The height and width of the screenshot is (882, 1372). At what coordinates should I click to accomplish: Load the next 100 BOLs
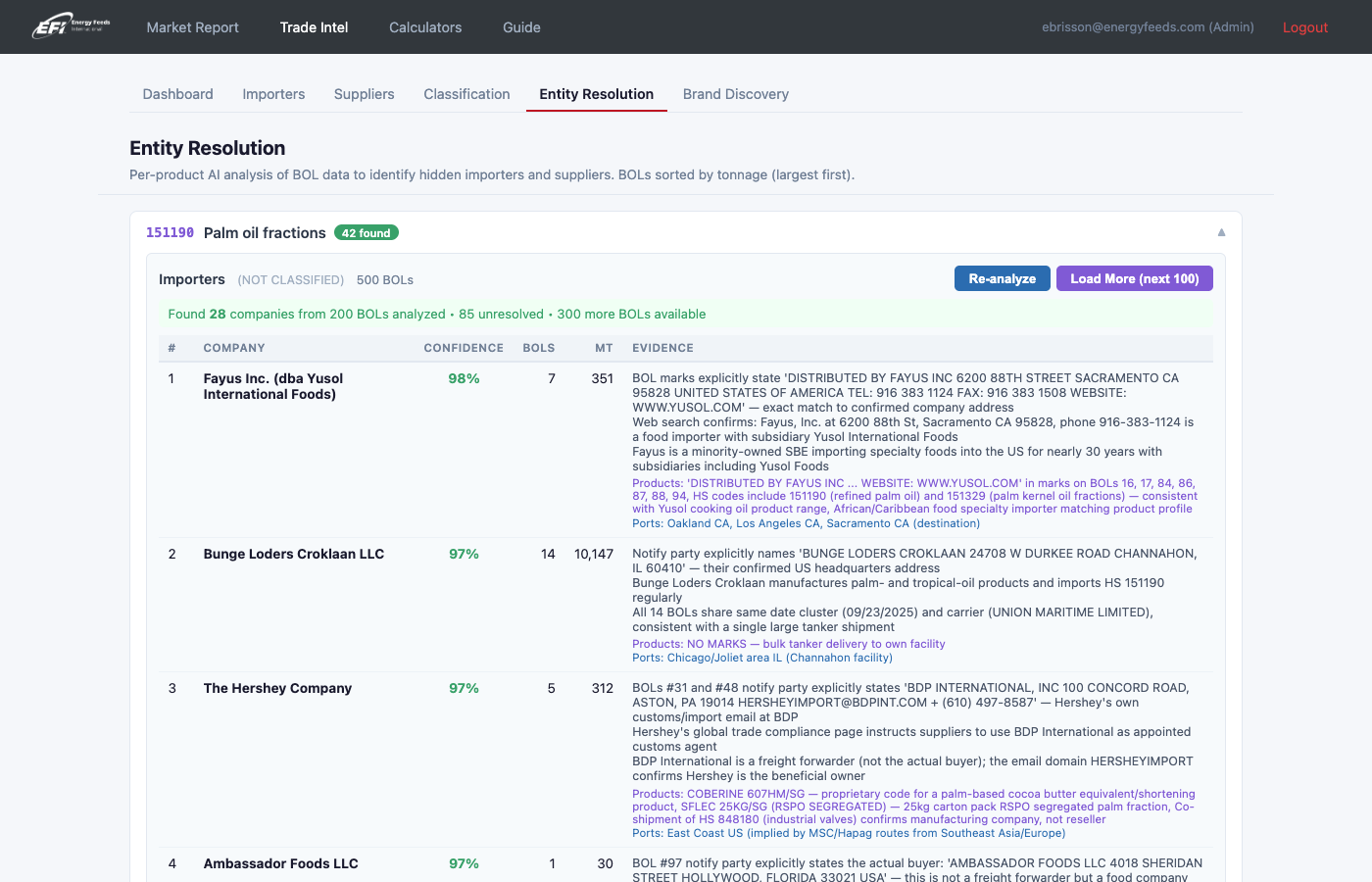[x=1134, y=278]
